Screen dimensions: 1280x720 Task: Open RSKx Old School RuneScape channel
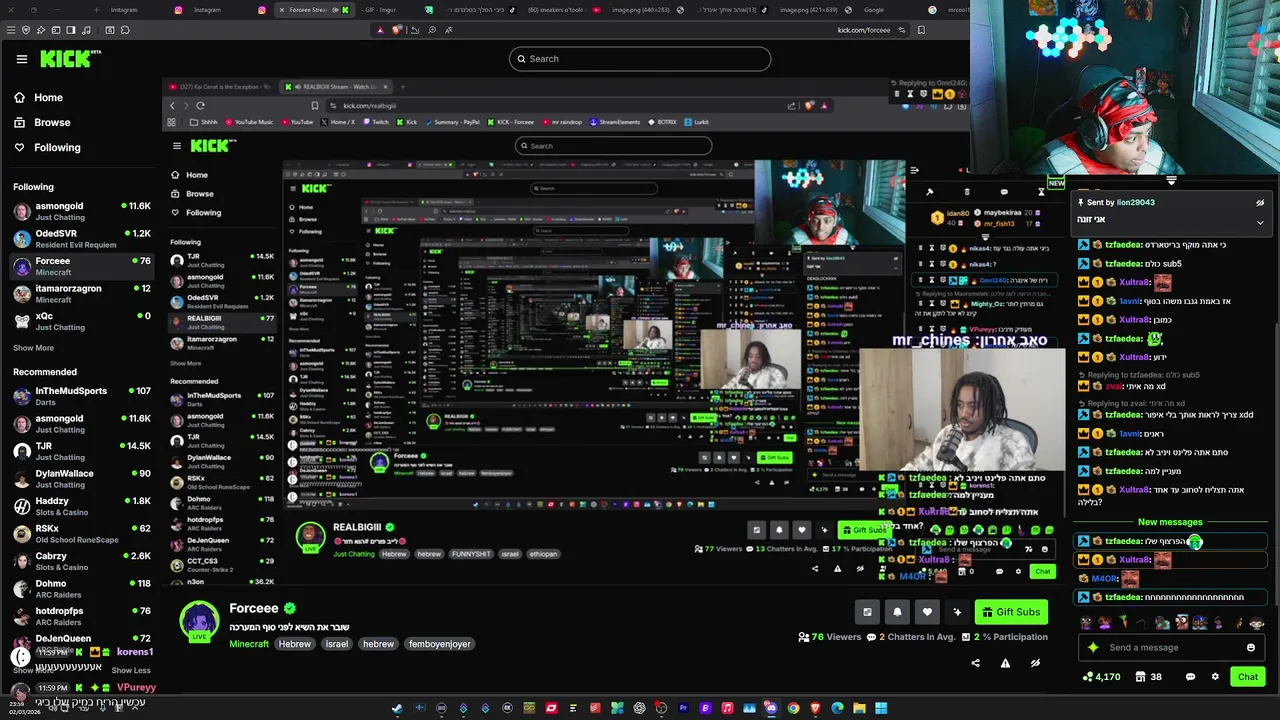pyautogui.click(x=80, y=534)
